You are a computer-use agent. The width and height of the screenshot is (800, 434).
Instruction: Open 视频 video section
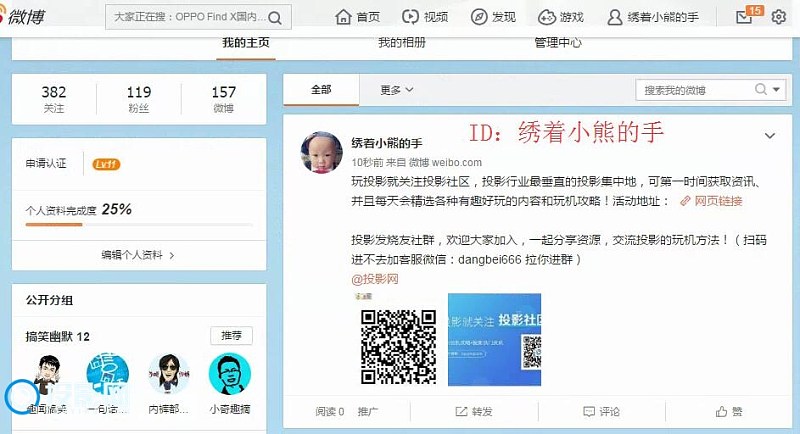[x=425, y=17]
